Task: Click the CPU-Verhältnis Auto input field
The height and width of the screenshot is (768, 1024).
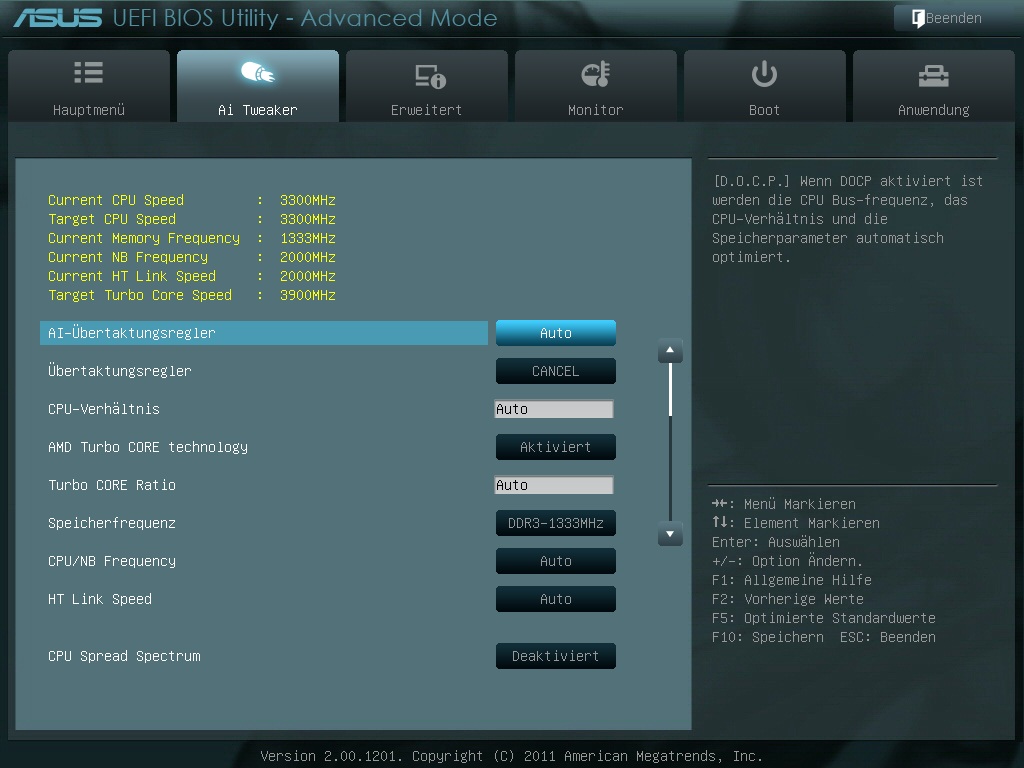Action: coord(554,409)
